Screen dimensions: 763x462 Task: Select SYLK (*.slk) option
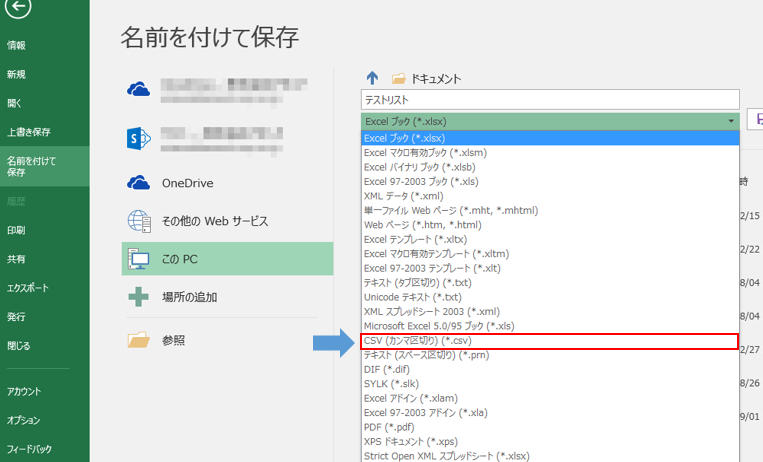550,384
